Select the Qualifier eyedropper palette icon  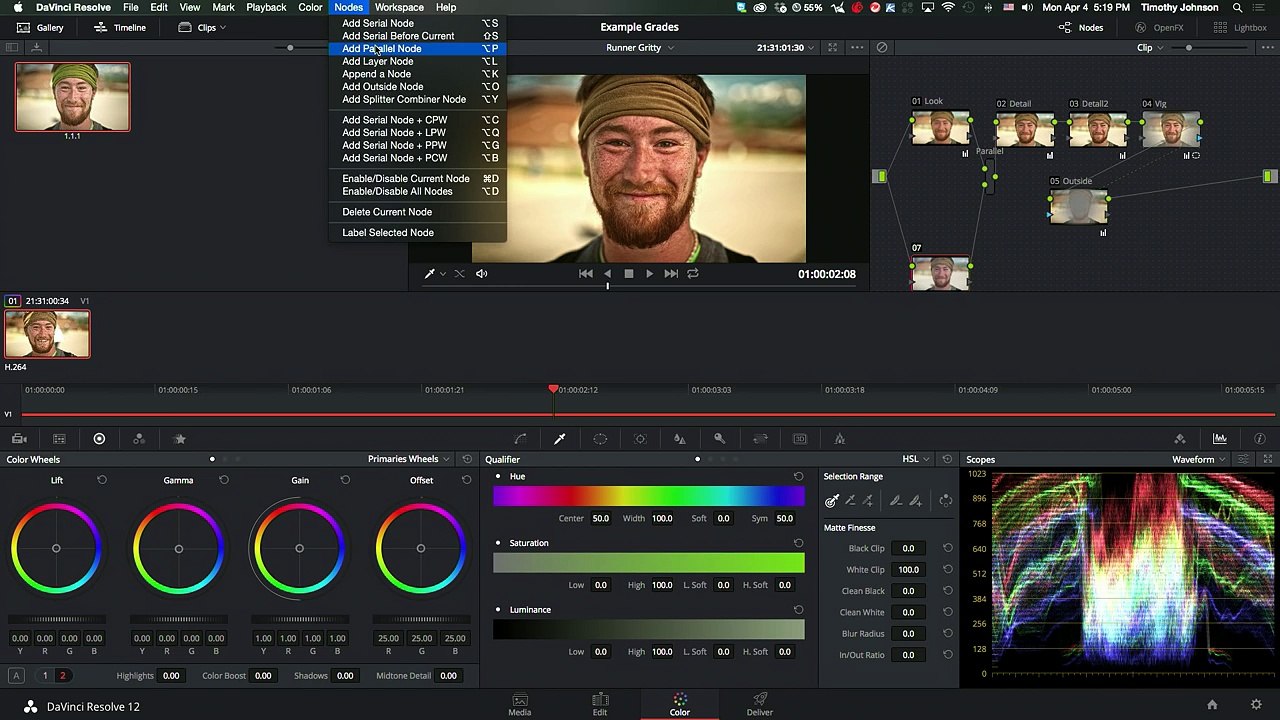560,439
